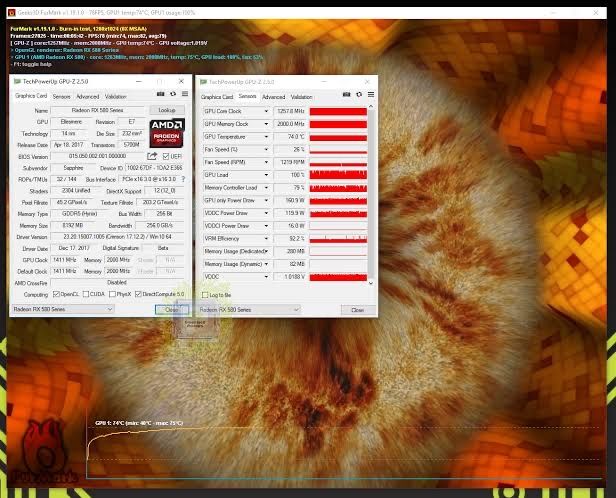Switch to Advanced tab in left GPU-Z window
616x498 pixels.
(88, 96)
